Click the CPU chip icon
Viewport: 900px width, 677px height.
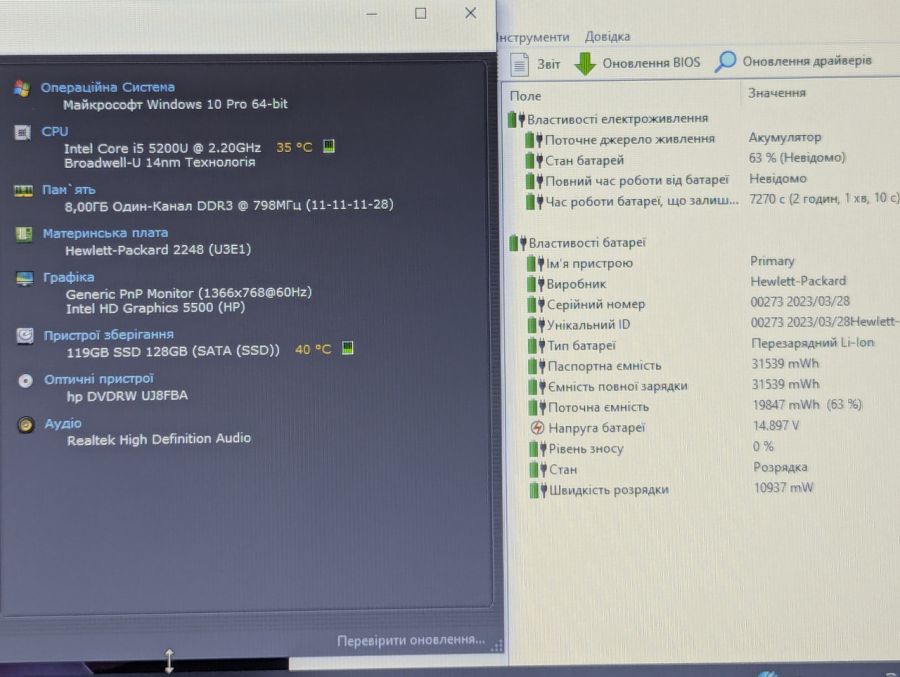(22, 133)
